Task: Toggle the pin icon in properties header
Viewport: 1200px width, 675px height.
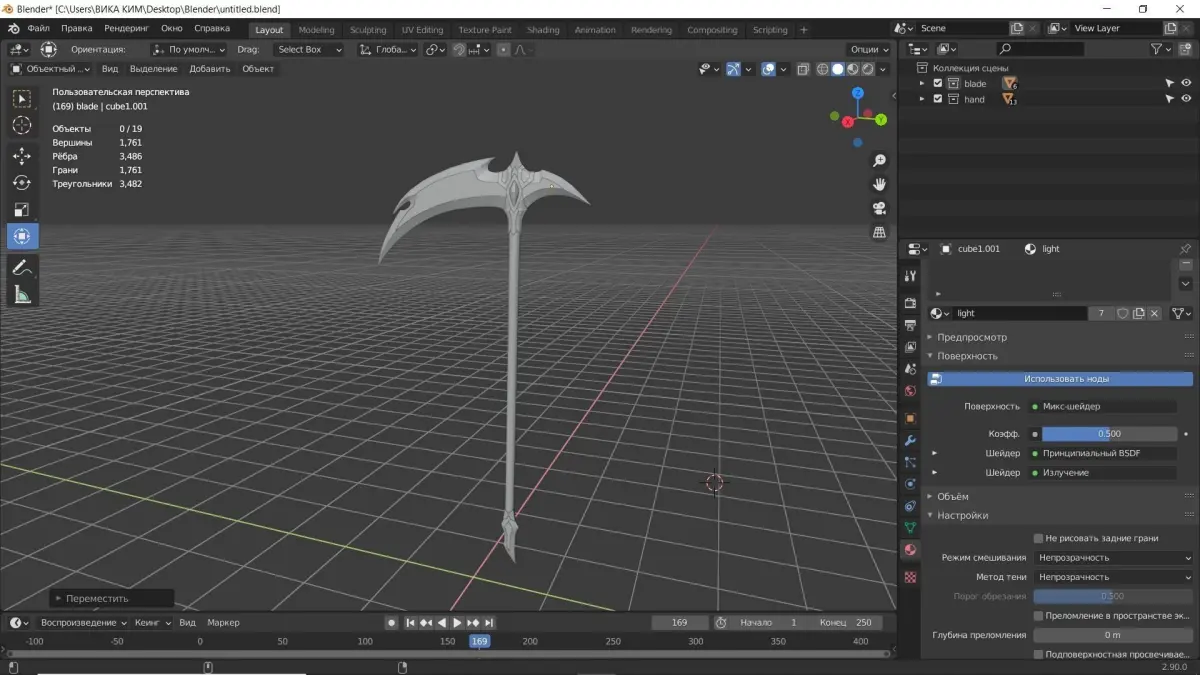Action: click(1185, 249)
